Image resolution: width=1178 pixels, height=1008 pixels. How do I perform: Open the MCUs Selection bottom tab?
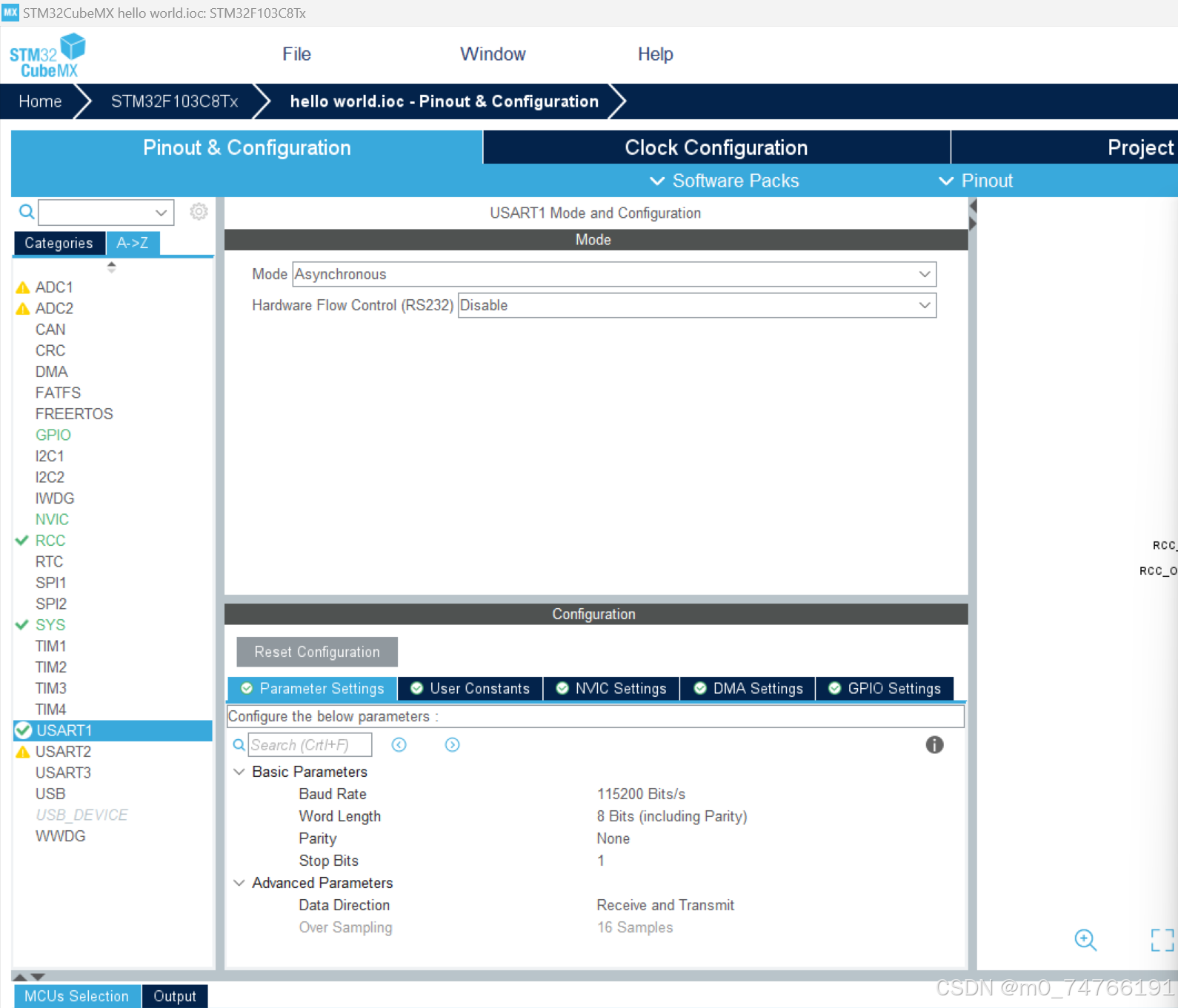click(77, 996)
